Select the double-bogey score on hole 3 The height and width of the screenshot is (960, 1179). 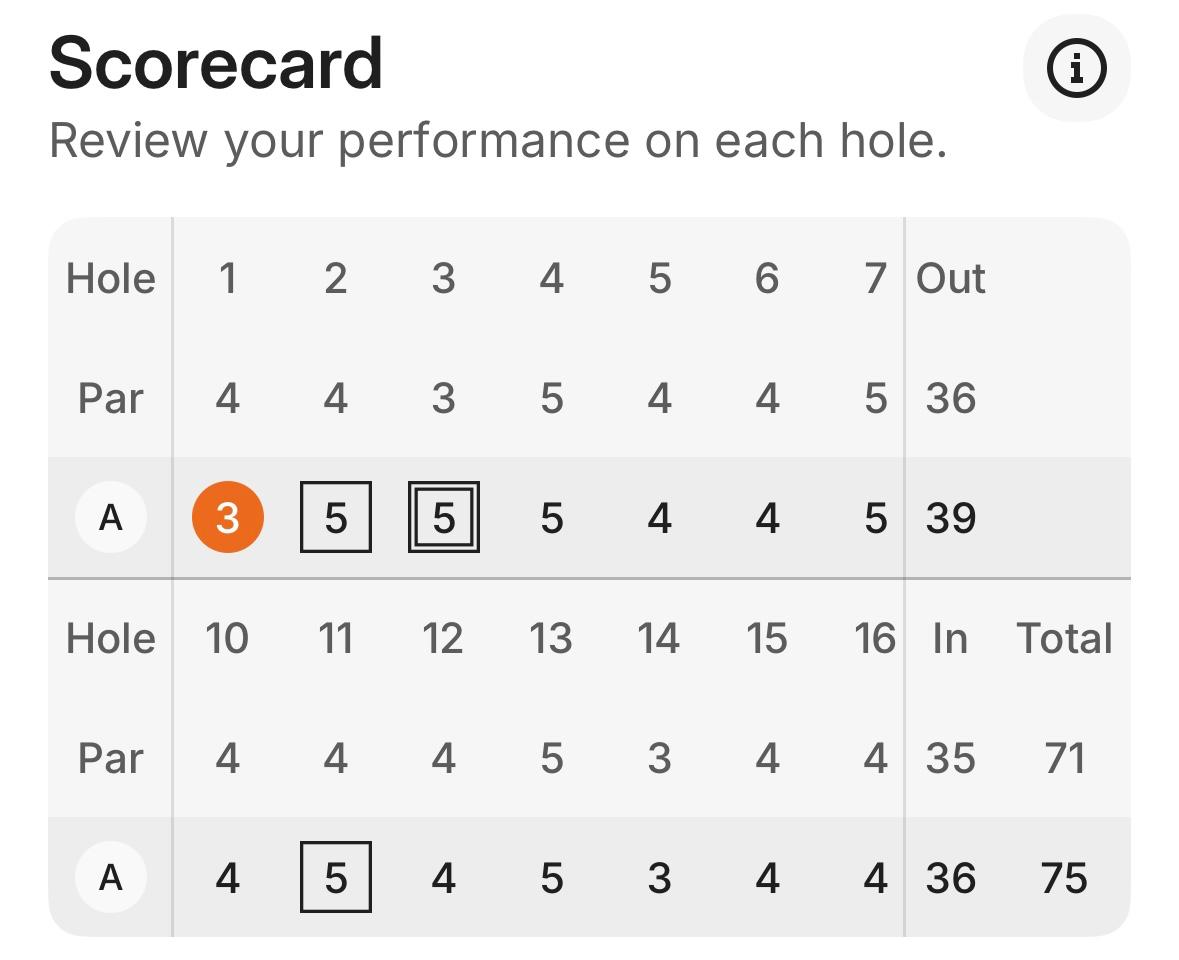(444, 518)
